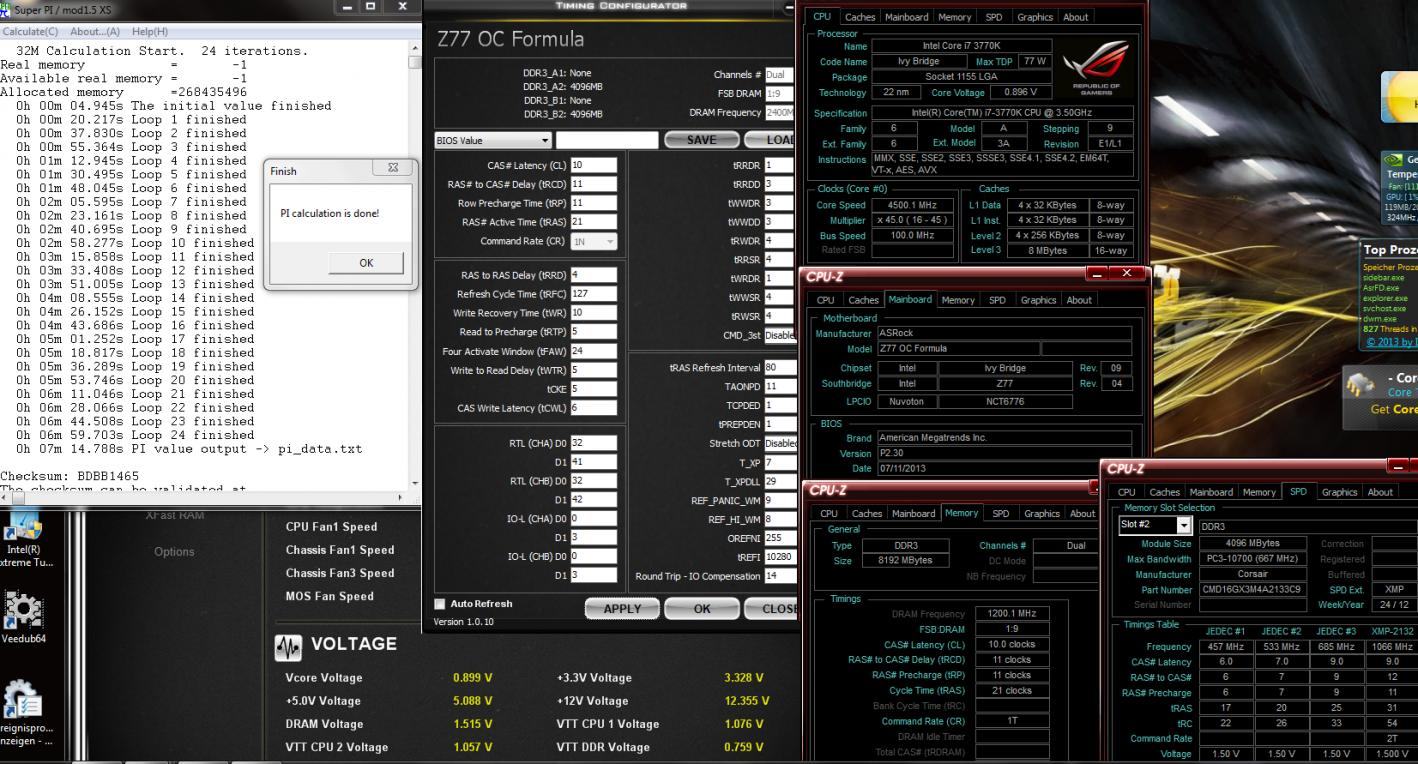Viewport: 1418px width, 764px height.
Task: Open the Veedub64 desktop icon
Action: 23,618
